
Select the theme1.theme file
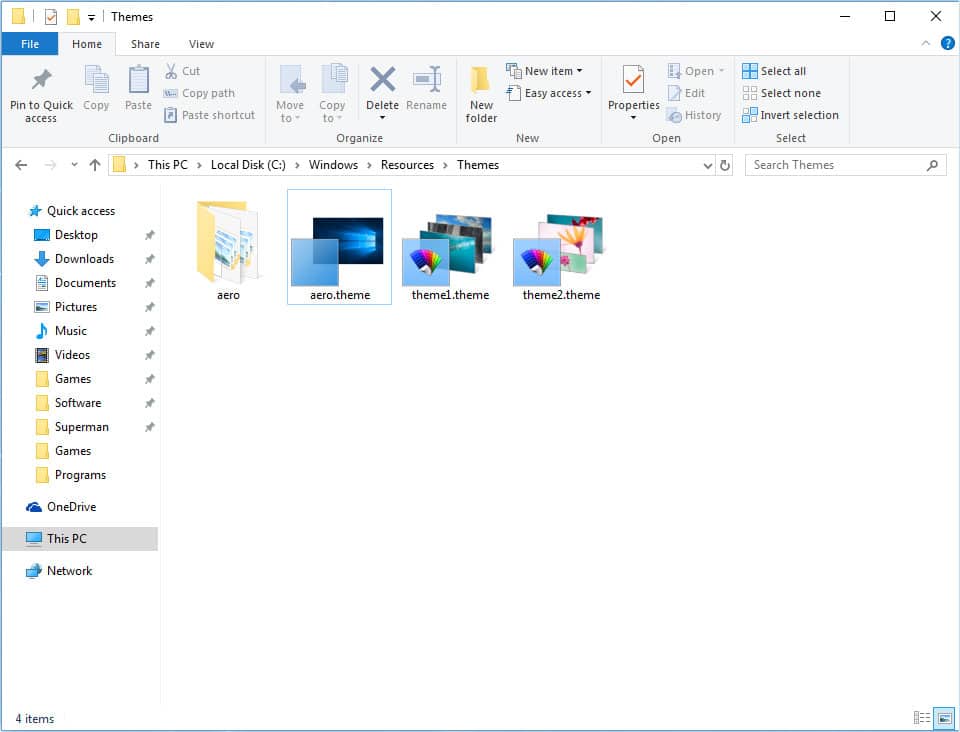click(450, 256)
